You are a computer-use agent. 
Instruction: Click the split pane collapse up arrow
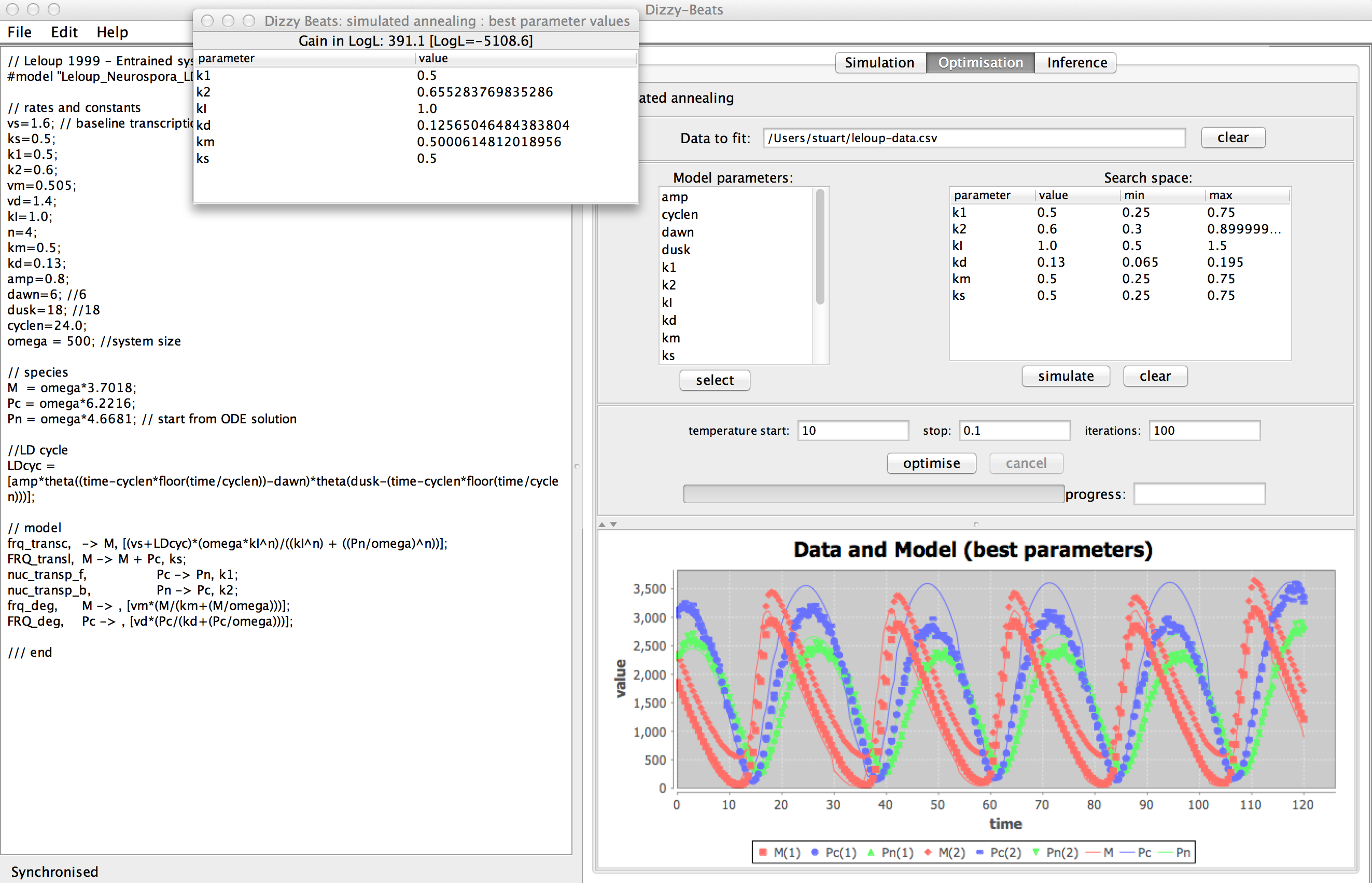[x=602, y=525]
